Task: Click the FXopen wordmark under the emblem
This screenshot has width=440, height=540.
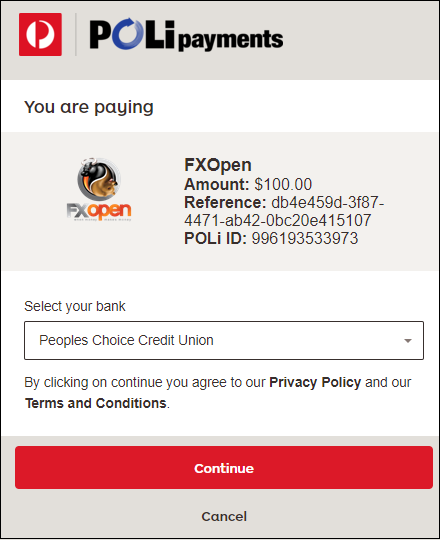Action: click(99, 211)
